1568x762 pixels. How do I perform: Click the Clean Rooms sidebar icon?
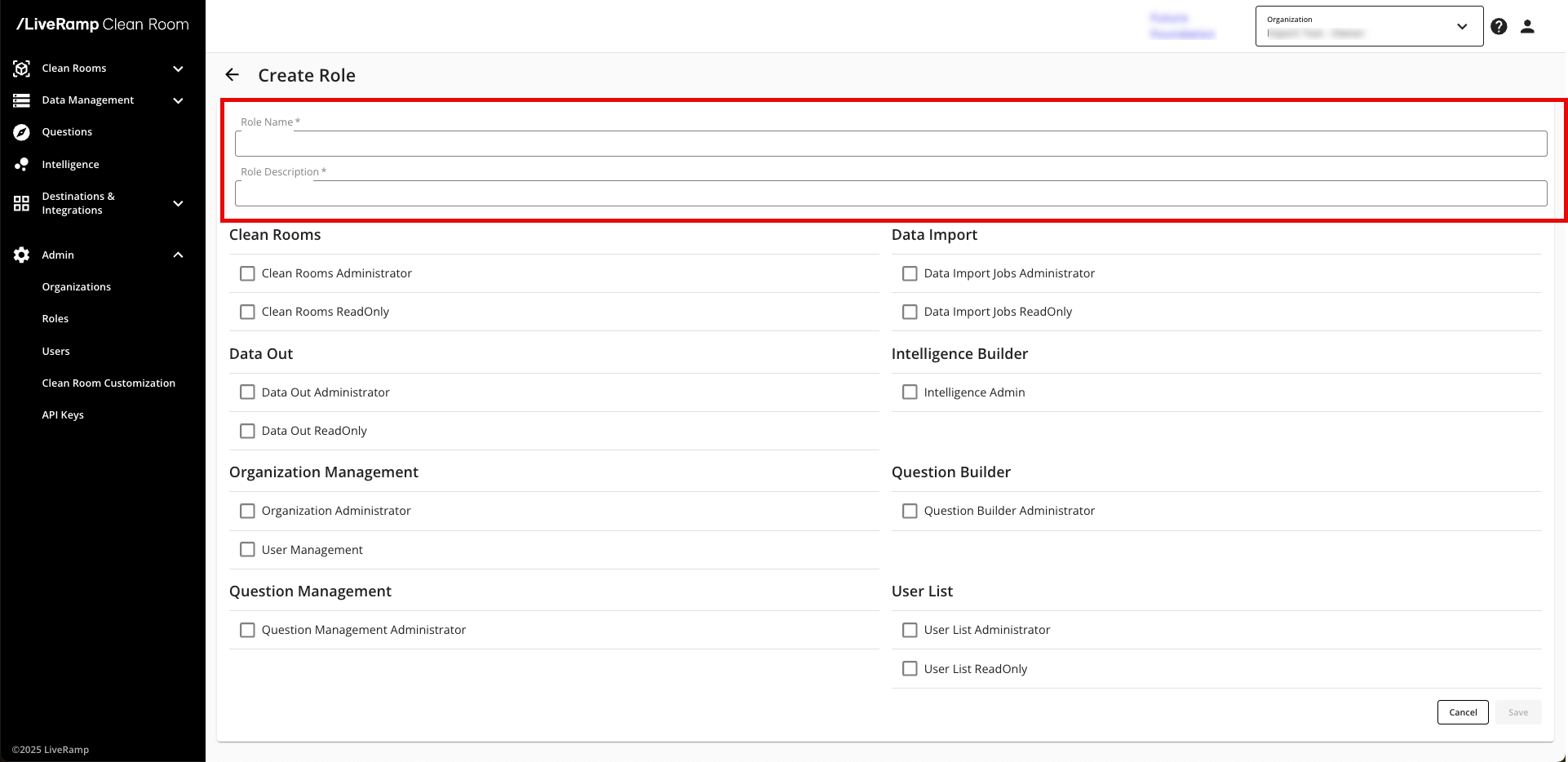coord(22,69)
